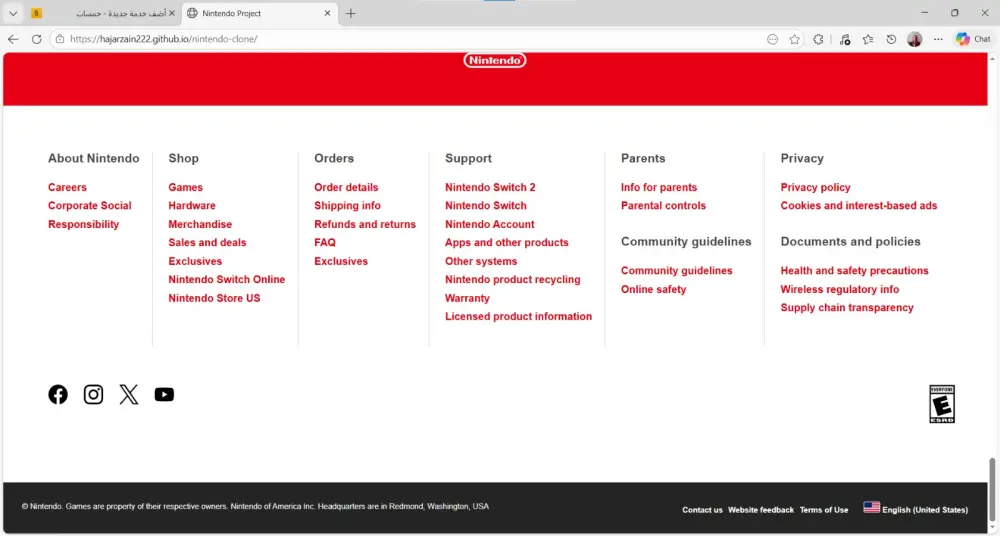Add this page to favorites star icon
This screenshot has width=1000, height=536.
click(x=794, y=39)
